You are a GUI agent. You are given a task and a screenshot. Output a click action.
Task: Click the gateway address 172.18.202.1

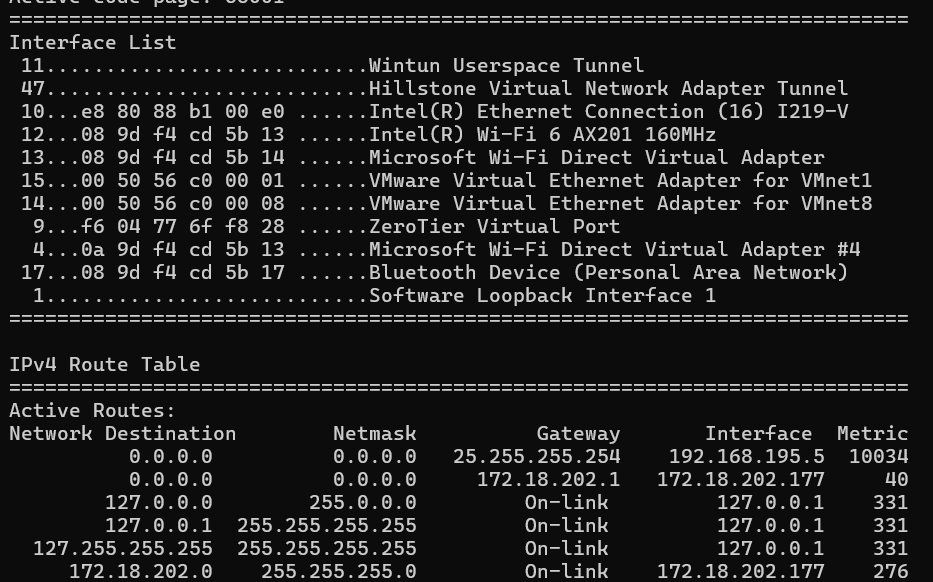pos(548,479)
